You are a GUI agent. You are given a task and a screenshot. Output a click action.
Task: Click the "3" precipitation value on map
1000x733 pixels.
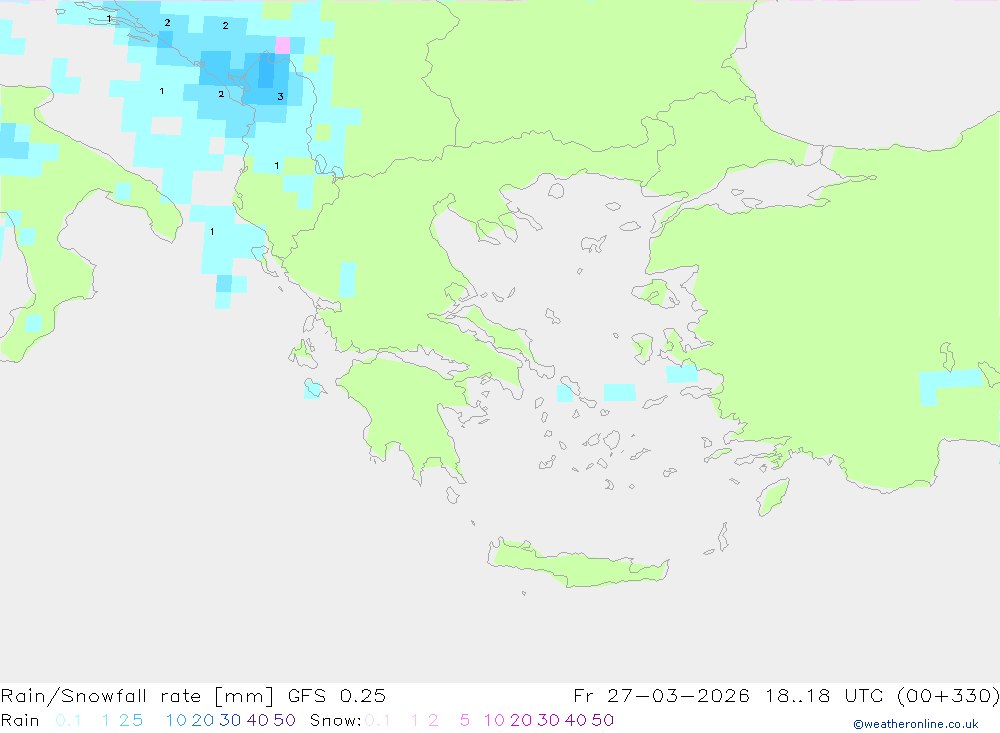pos(280,97)
